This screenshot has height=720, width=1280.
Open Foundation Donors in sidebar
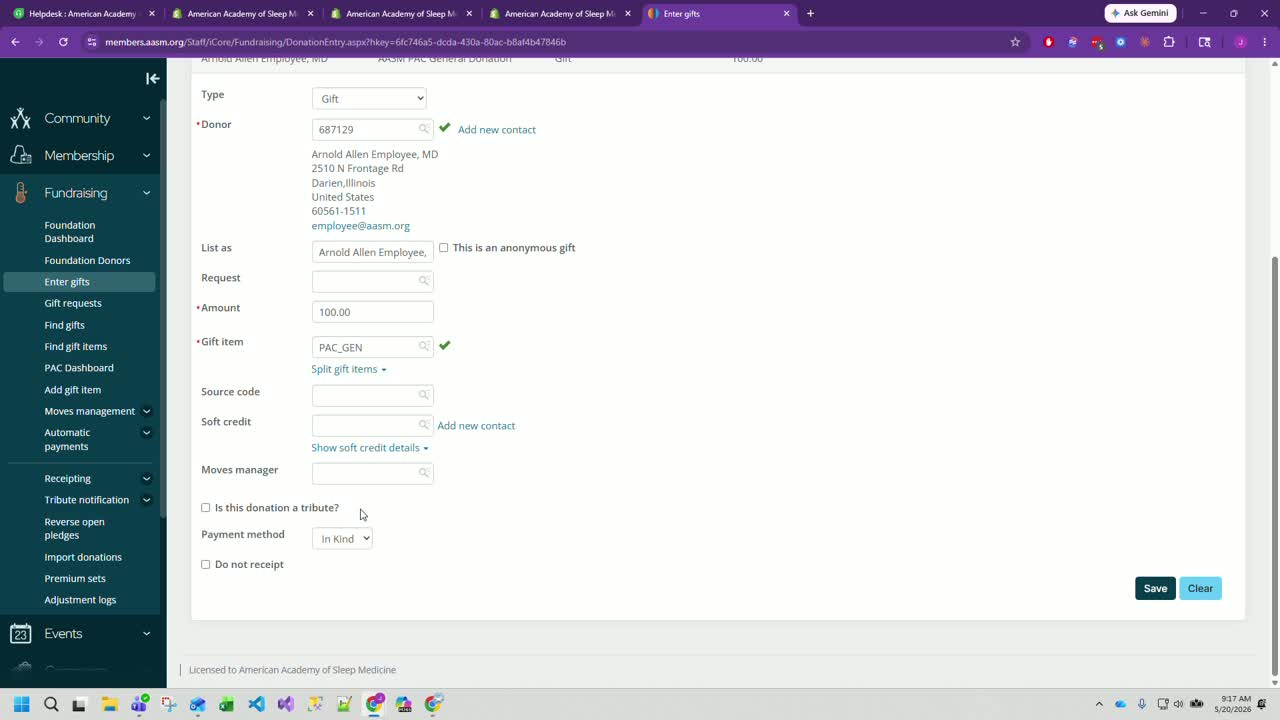click(x=87, y=260)
